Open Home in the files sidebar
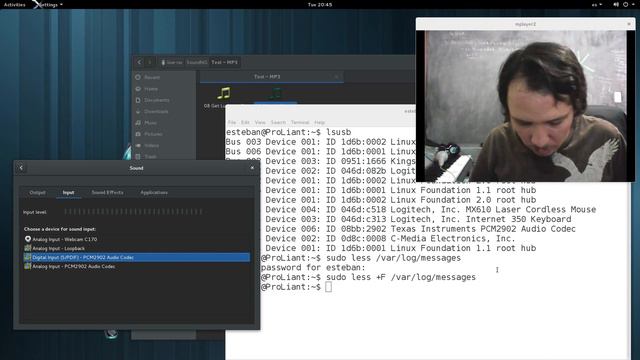This screenshot has height=360, width=640. click(x=151, y=89)
